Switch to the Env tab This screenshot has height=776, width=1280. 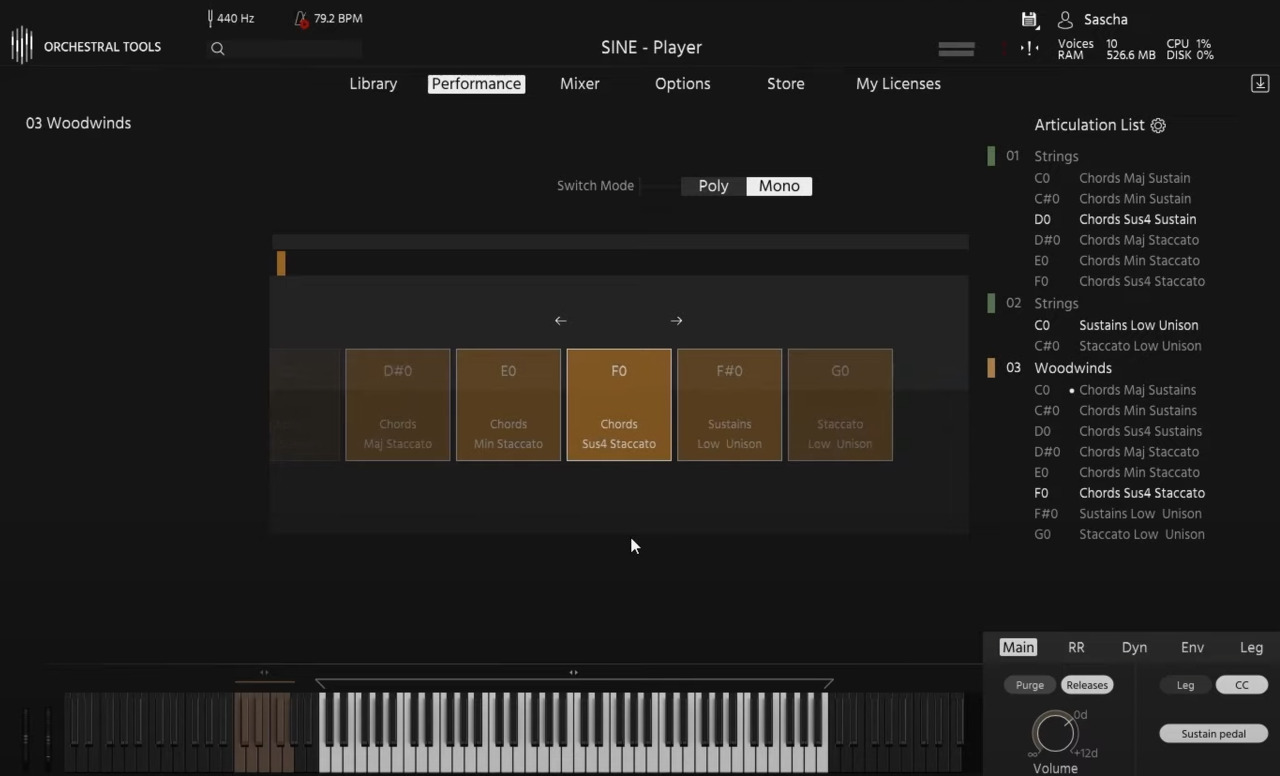point(1192,648)
